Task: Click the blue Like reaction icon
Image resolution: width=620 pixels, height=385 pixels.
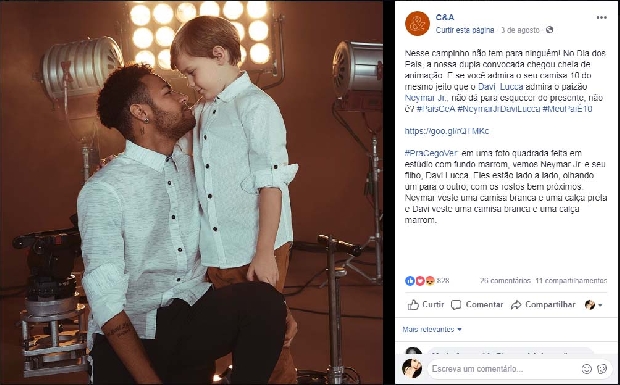Action: [x=410, y=281]
